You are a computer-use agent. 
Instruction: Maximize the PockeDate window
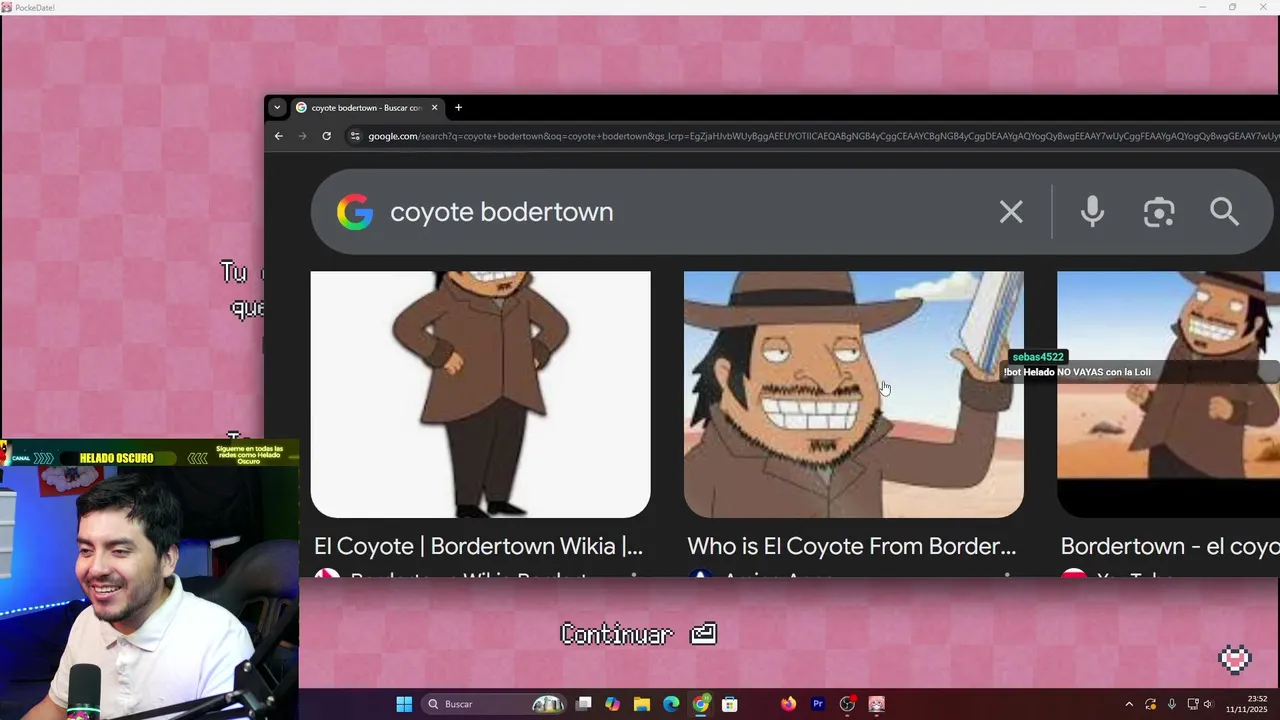(1232, 7)
